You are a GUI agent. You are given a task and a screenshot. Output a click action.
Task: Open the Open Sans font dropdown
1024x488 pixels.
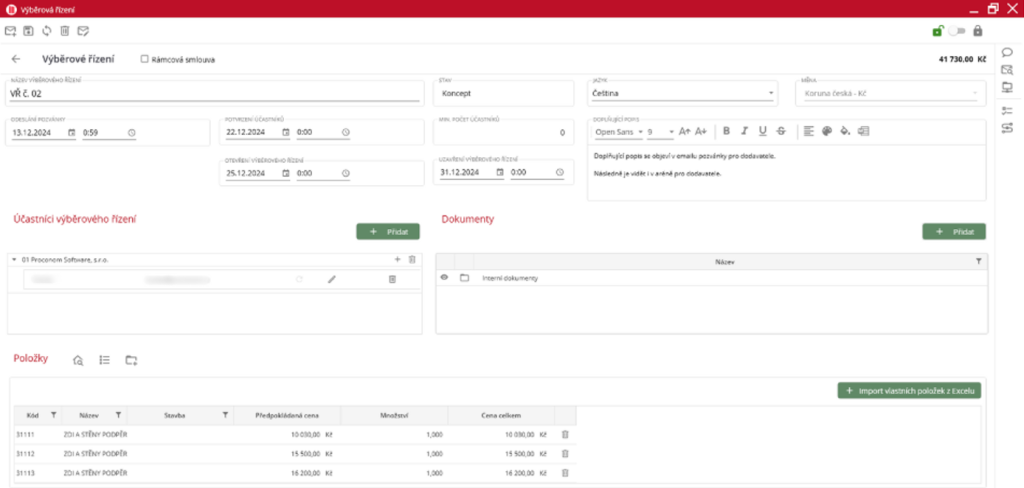point(639,131)
